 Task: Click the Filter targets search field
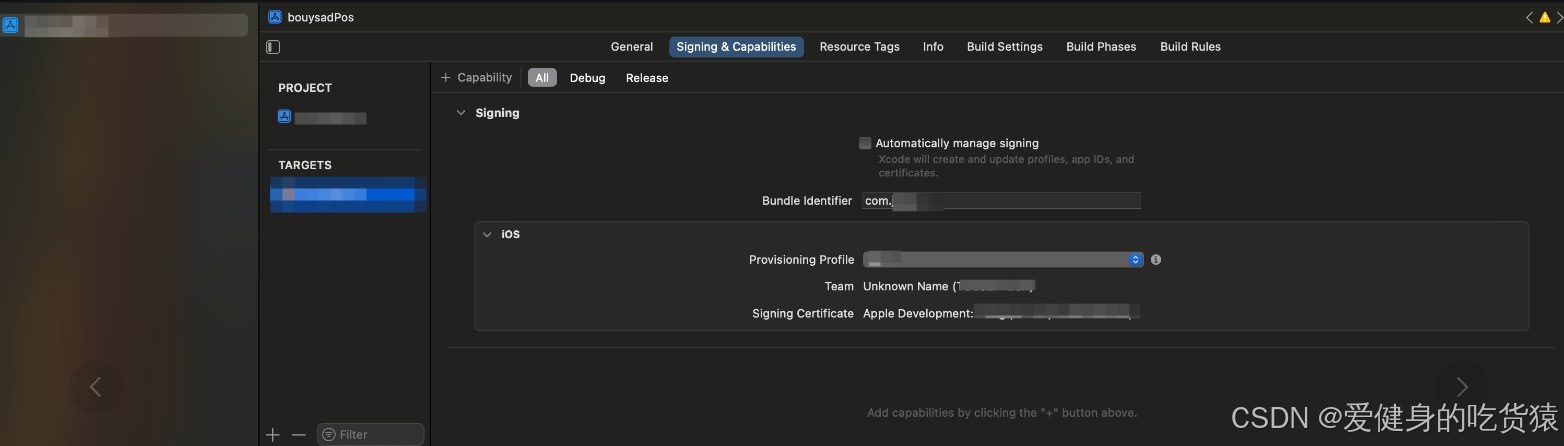(x=371, y=435)
